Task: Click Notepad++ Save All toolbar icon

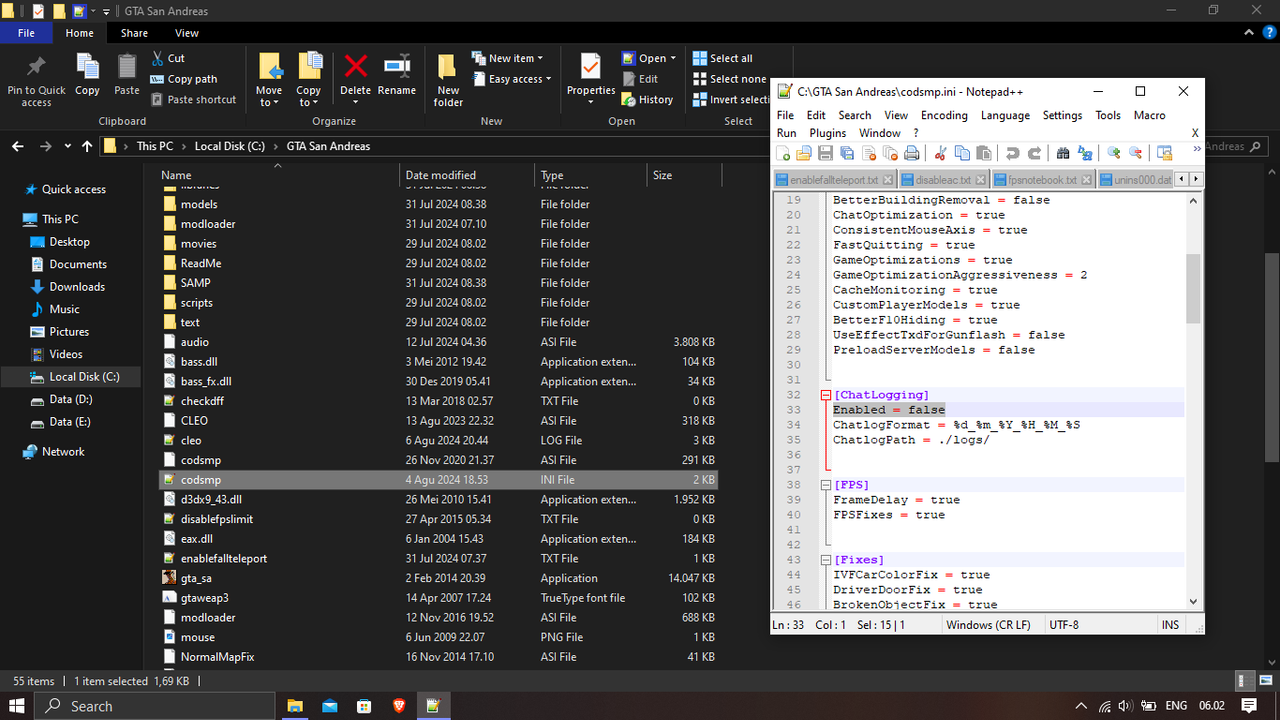Action: pos(847,153)
